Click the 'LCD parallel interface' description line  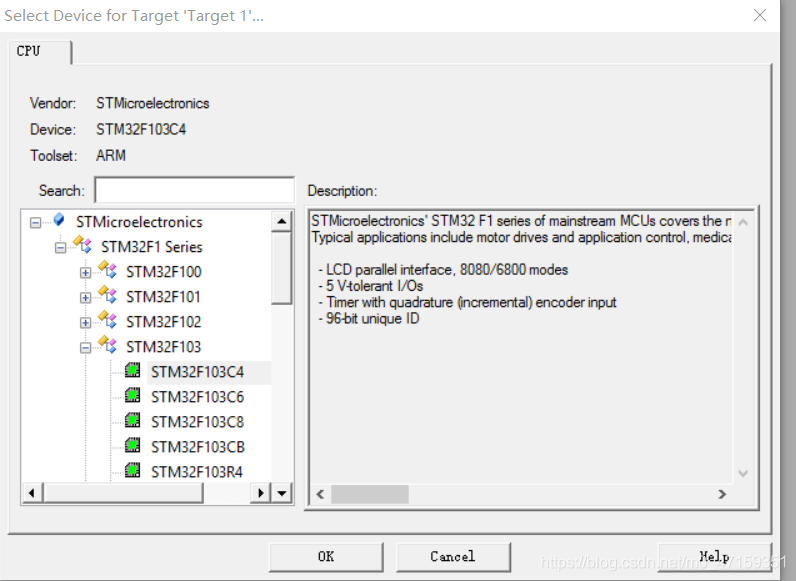pos(443,270)
